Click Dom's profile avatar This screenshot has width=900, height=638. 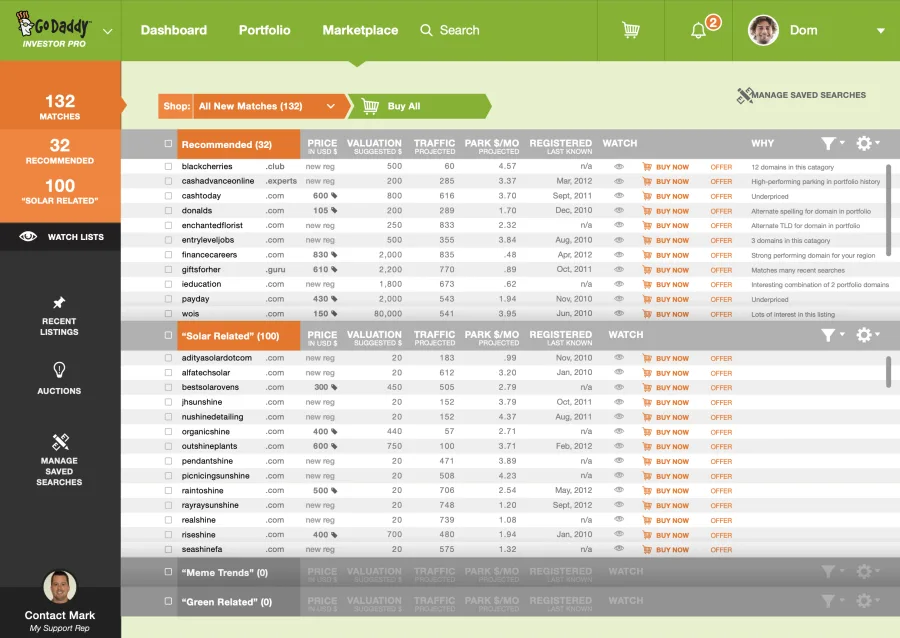click(763, 30)
